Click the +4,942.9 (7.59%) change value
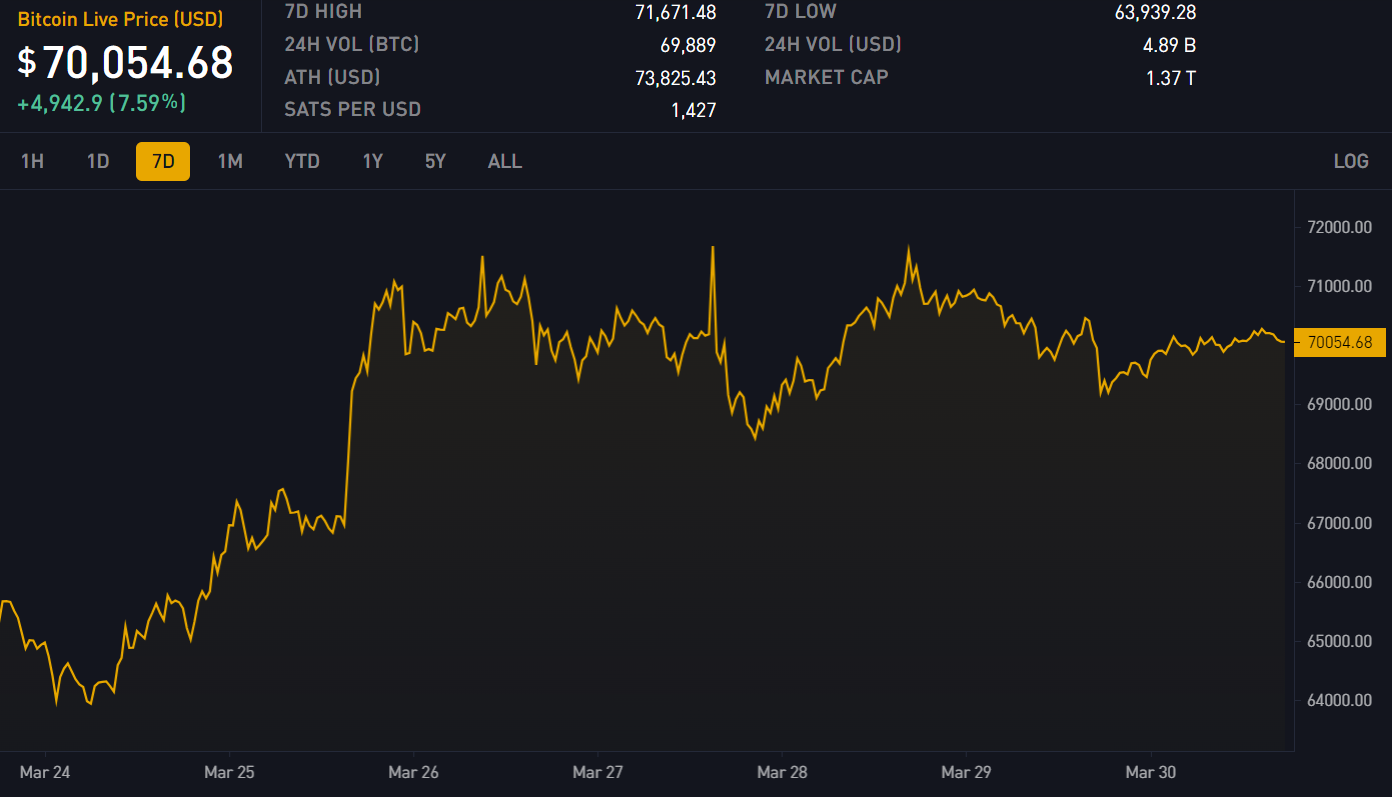1392x797 pixels. (x=102, y=103)
